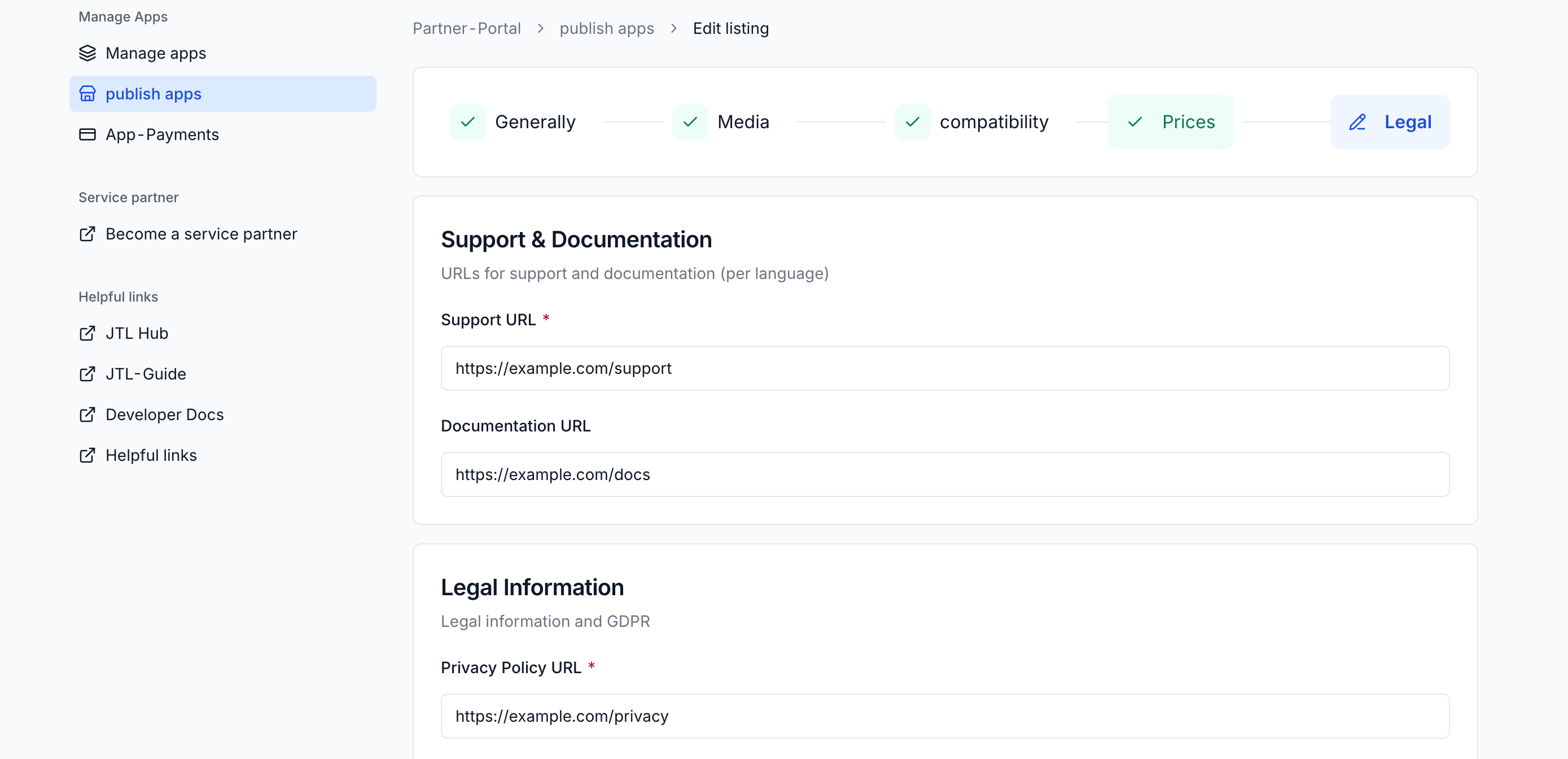Screen dimensions: 1568x759
Task: Click the Documentation URL label
Action: [x=515, y=426]
